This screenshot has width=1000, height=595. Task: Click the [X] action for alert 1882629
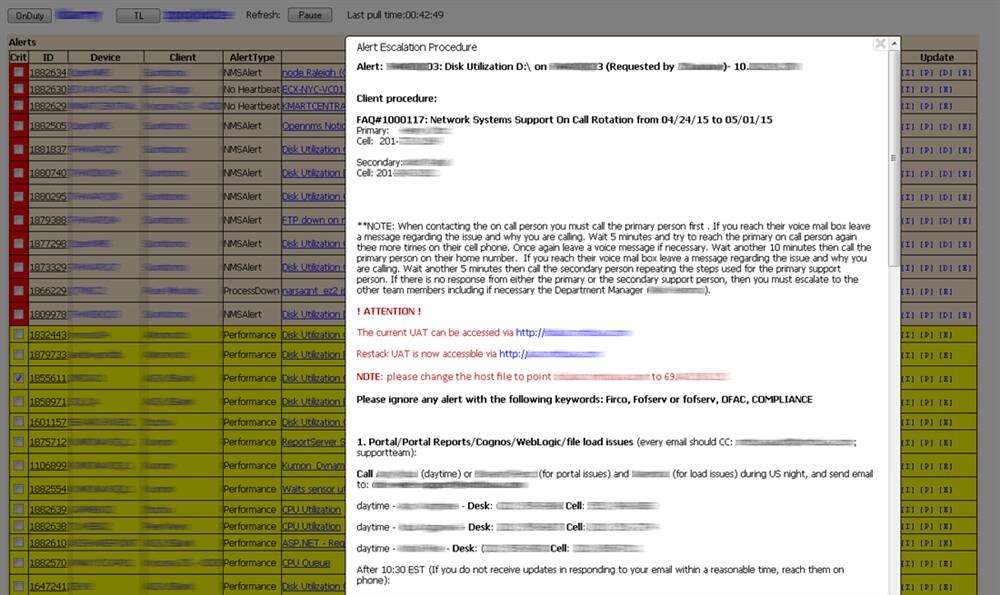tap(946, 106)
